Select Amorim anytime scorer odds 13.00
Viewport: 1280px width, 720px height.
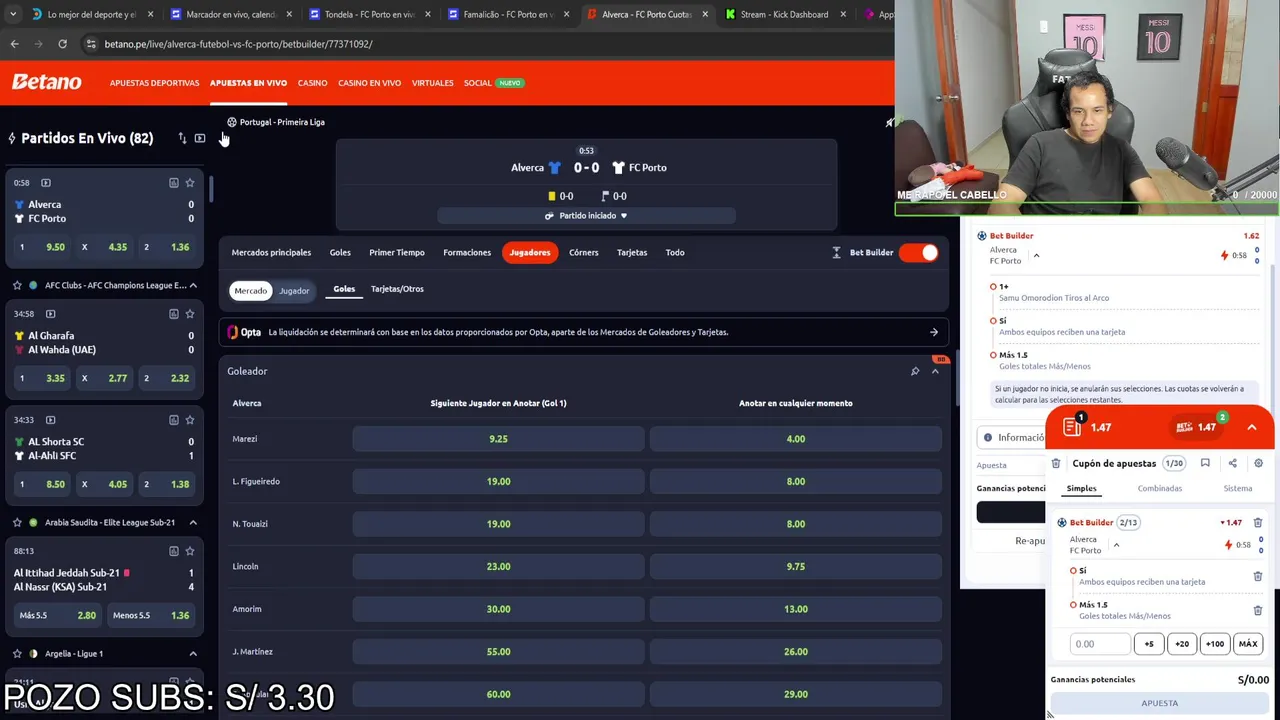pyautogui.click(x=796, y=609)
